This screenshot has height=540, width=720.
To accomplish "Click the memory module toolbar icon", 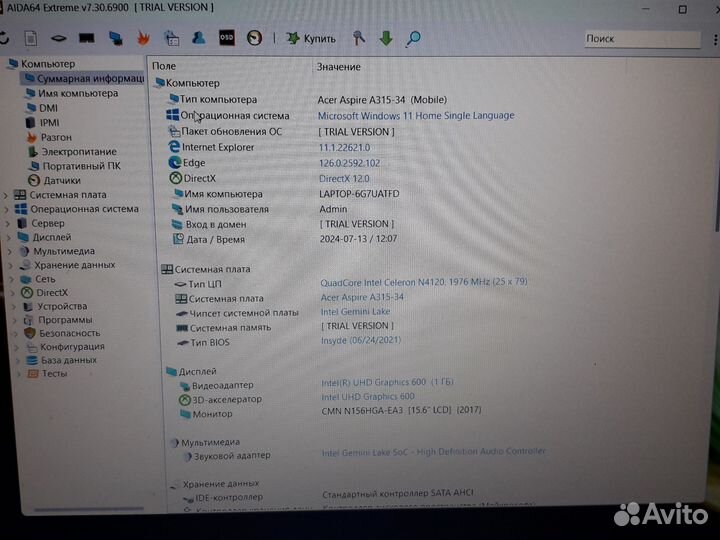I will coord(86,38).
